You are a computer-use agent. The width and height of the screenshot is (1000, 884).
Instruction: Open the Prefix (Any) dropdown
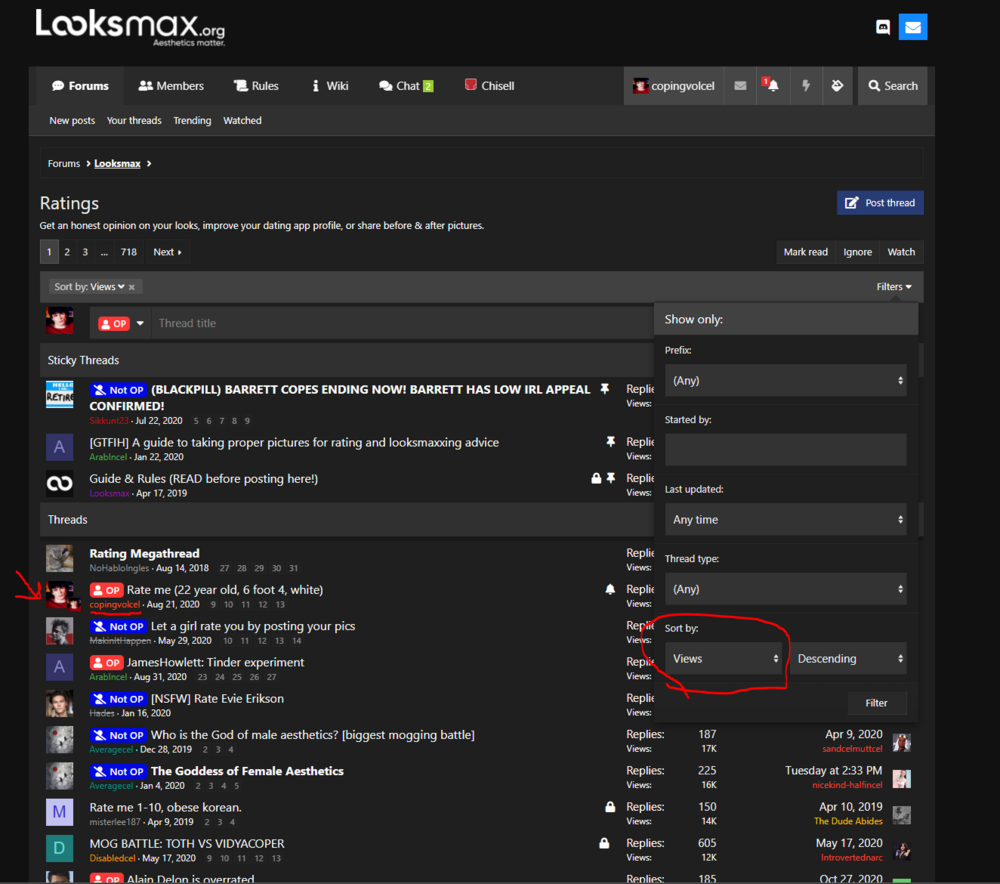pyautogui.click(x=785, y=380)
